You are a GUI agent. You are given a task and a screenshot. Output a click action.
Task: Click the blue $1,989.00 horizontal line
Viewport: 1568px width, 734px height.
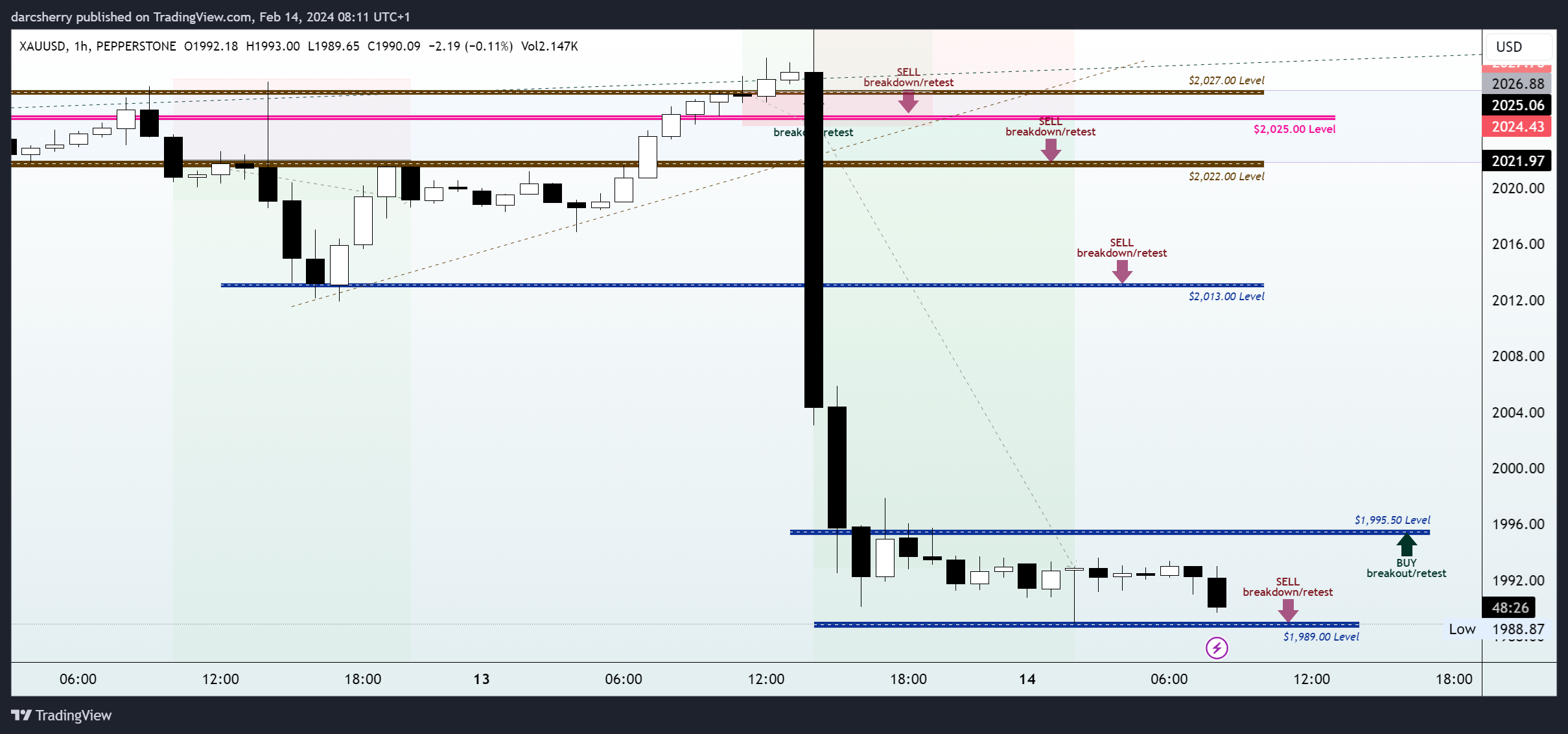pos(1086,625)
